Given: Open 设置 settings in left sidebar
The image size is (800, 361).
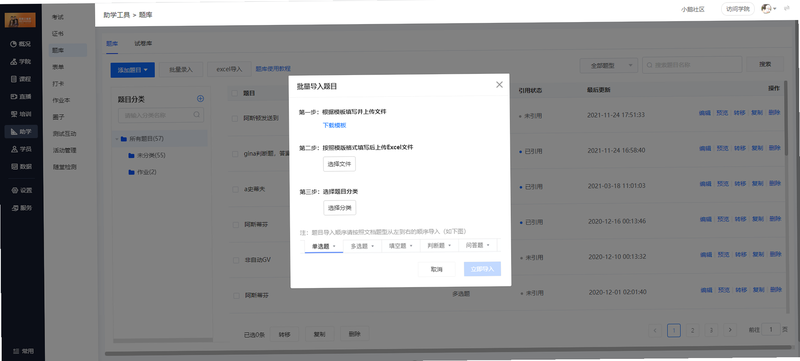Looking at the screenshot, I should (21, 190).
